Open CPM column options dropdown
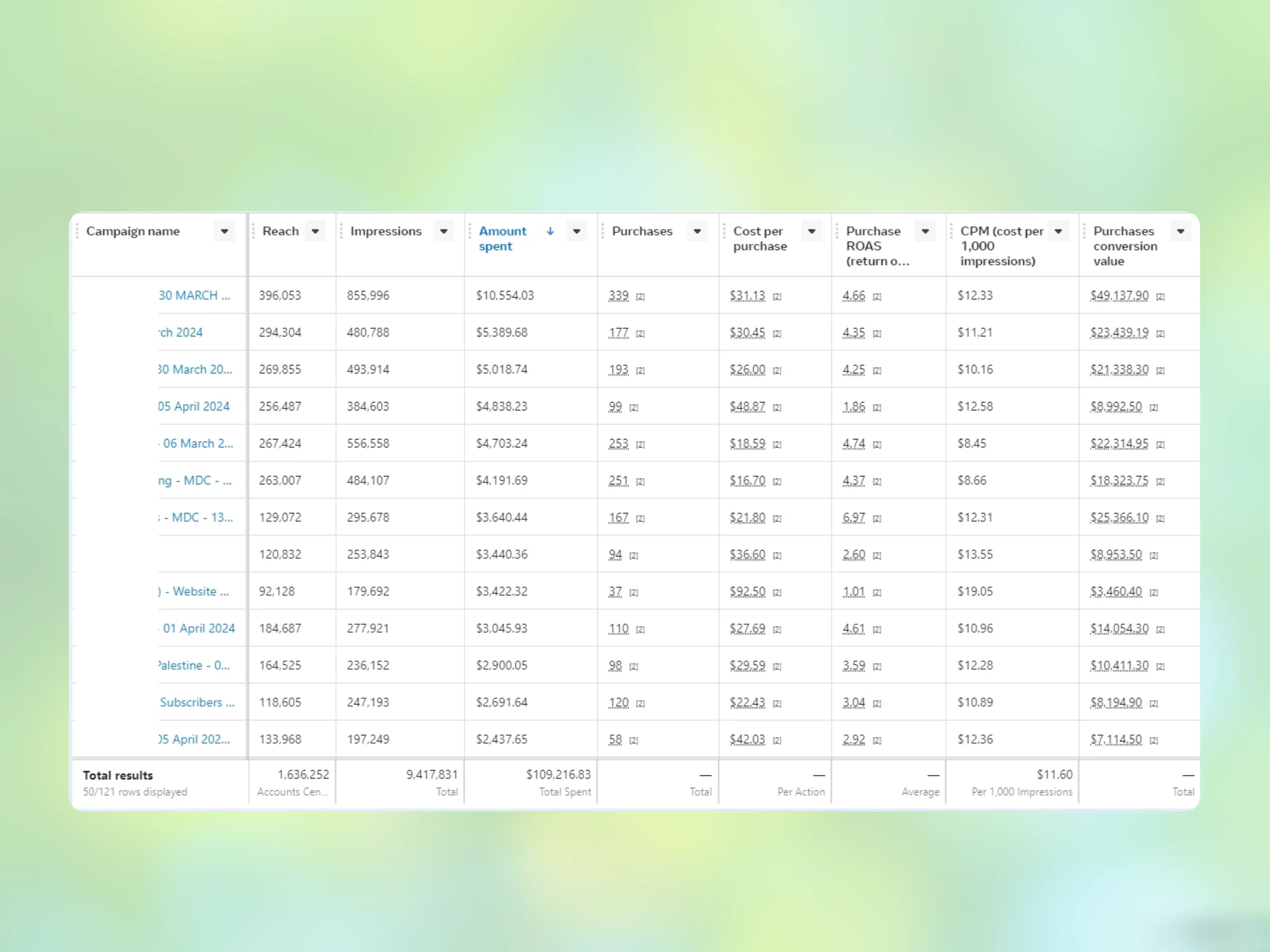The width and height of the screenshot is (1270, 952). pos(1058,231)
